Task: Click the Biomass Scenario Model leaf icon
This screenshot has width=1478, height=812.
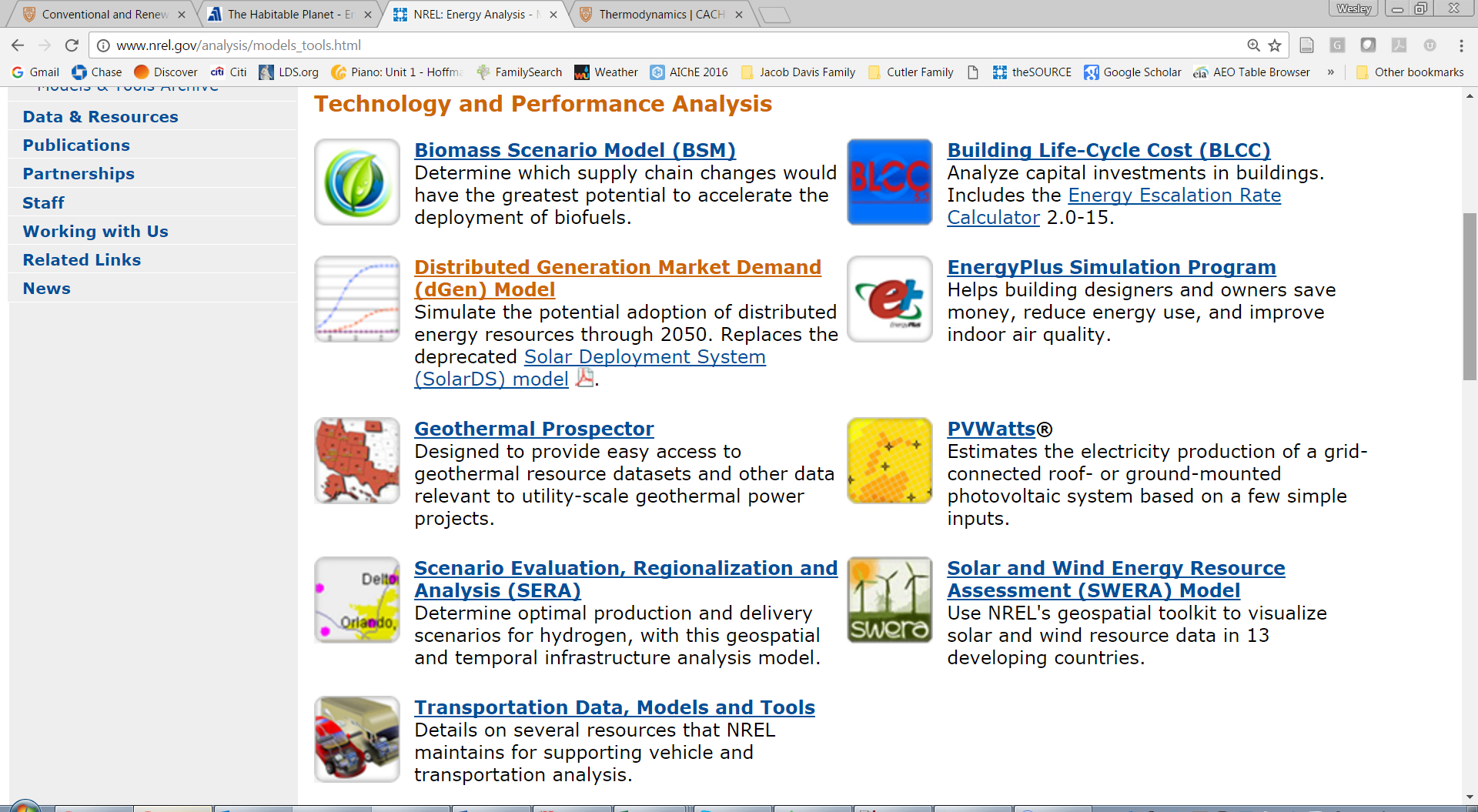Action: click(x=356, y=182)
